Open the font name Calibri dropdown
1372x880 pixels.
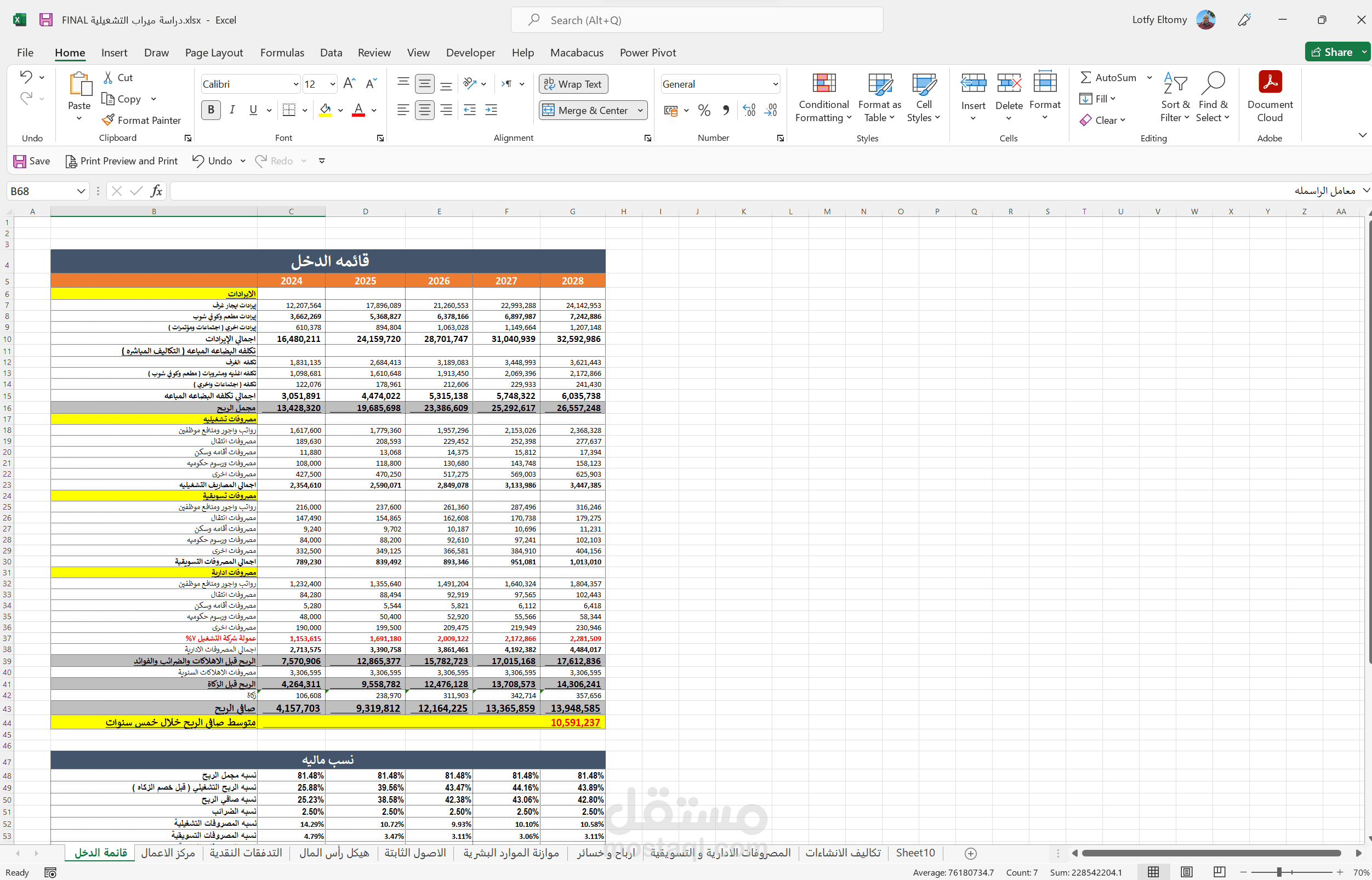295,84
